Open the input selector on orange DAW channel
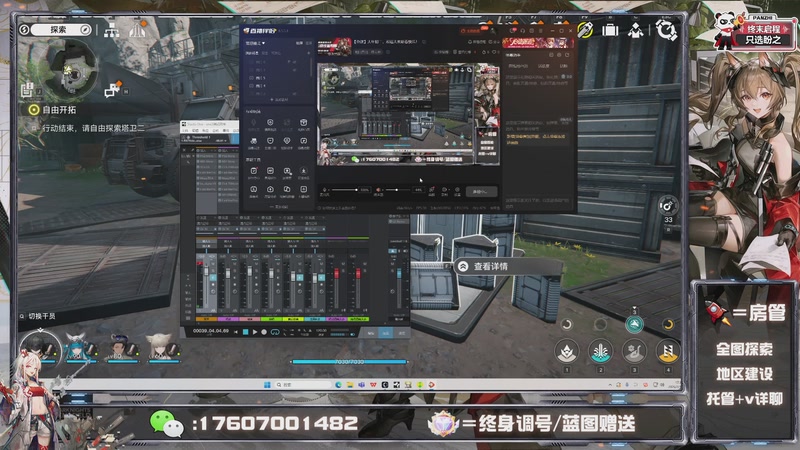 207,241
